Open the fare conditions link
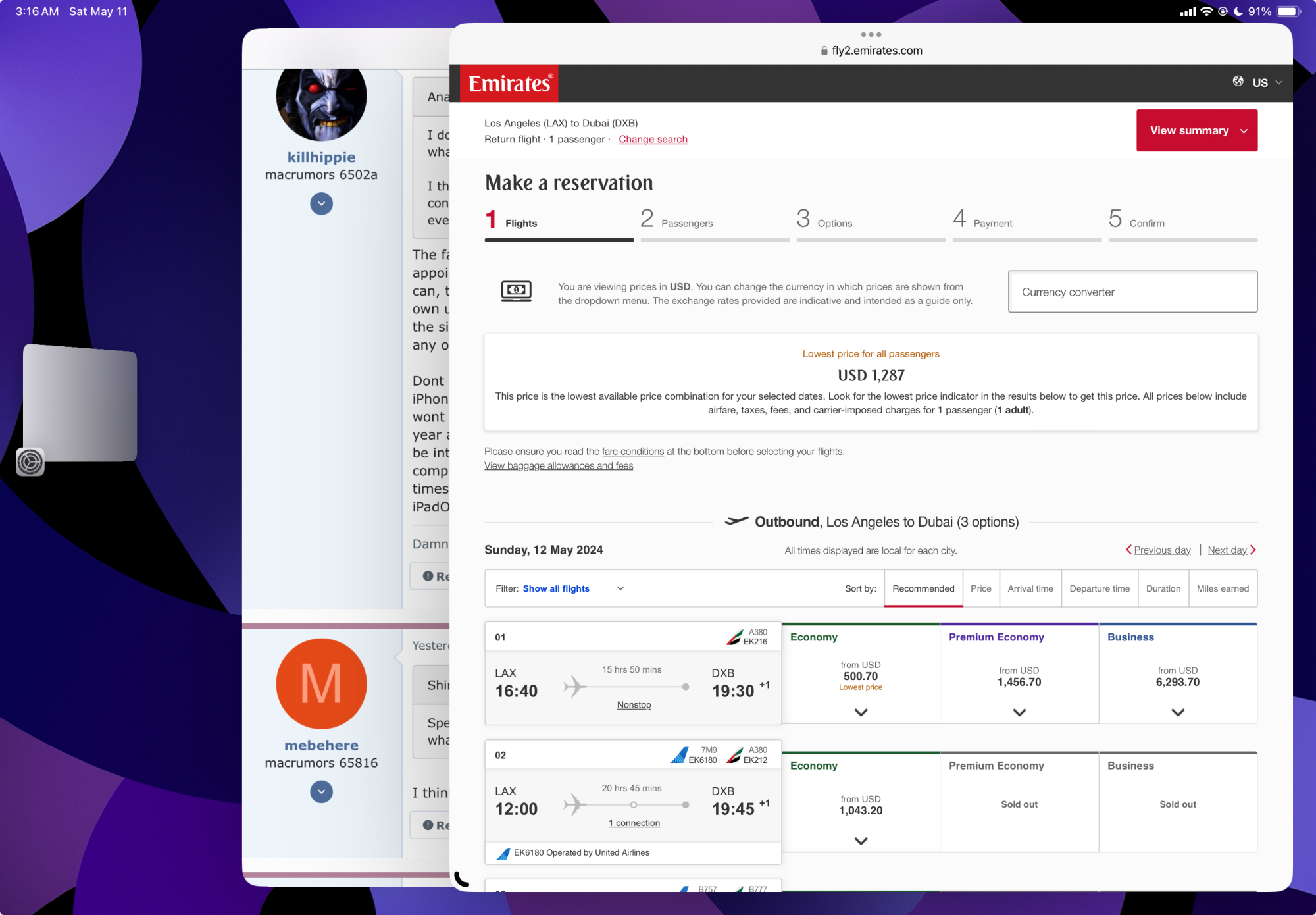1316x915 pixels. 632,451
